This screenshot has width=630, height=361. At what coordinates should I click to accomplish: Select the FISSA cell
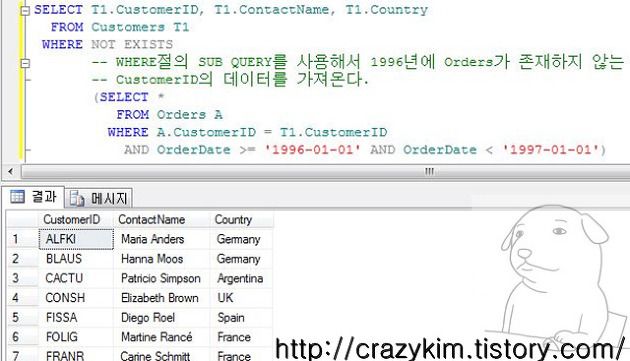coord(76,318)
